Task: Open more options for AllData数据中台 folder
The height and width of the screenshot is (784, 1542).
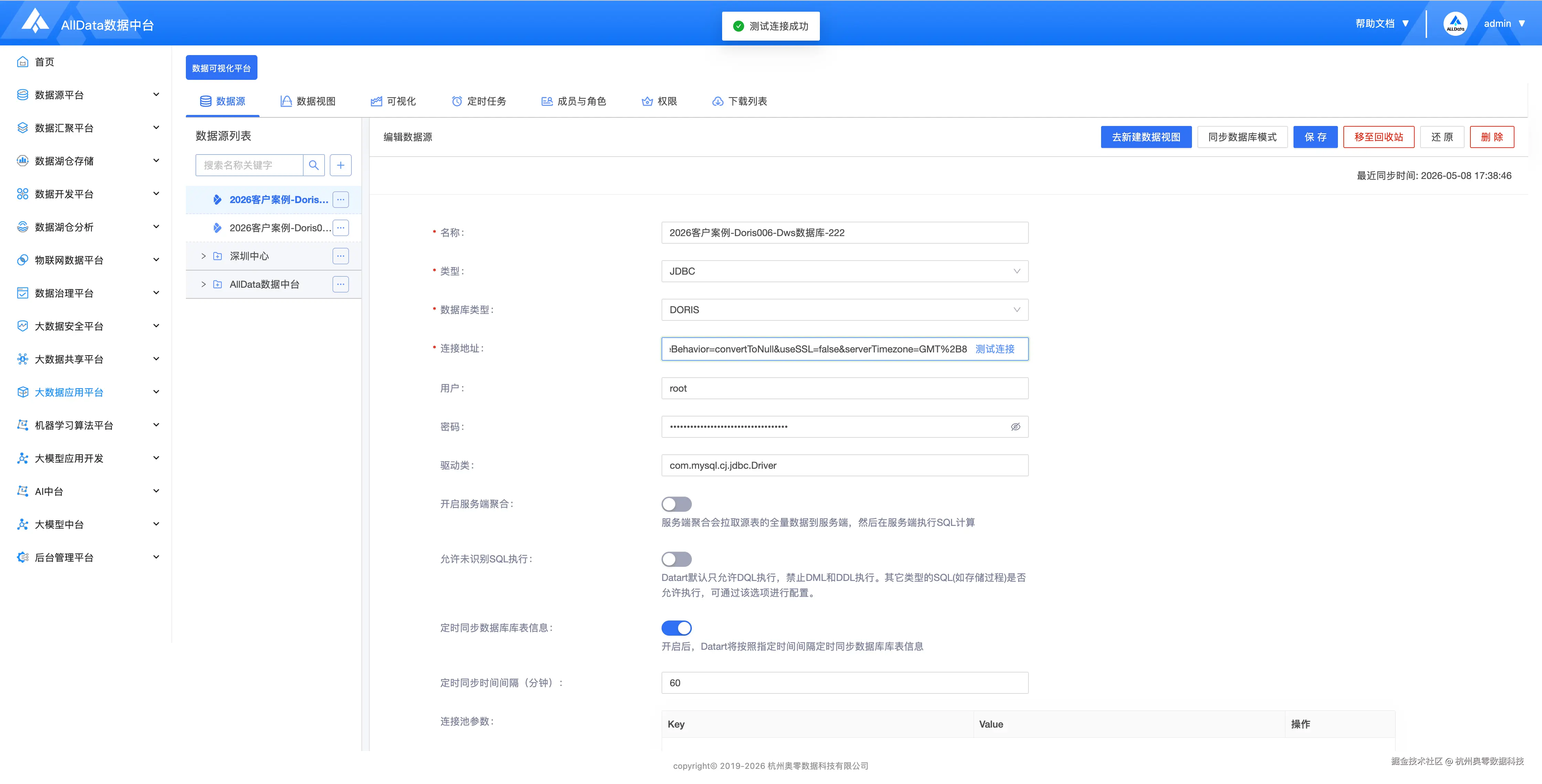Action: pyautogui.click(x=341, y=284)
